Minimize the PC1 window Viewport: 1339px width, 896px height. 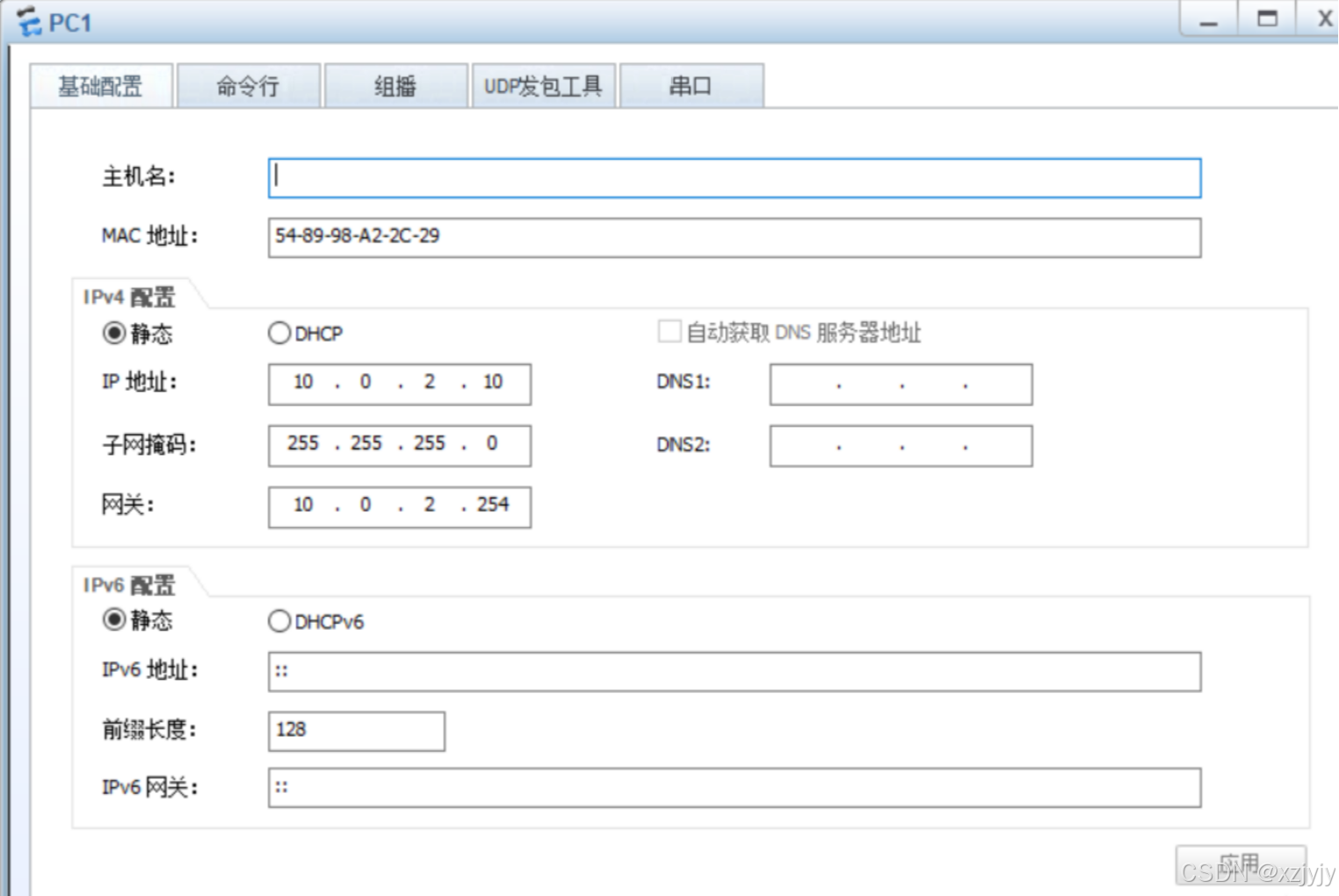[1209, 18]
